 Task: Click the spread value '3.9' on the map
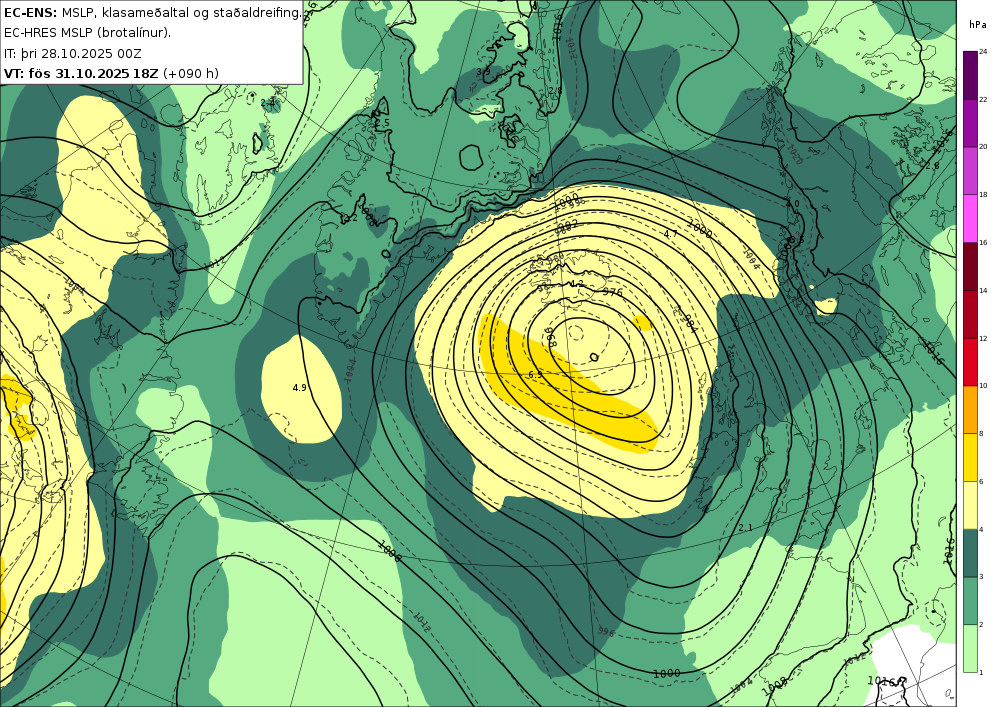483,71
